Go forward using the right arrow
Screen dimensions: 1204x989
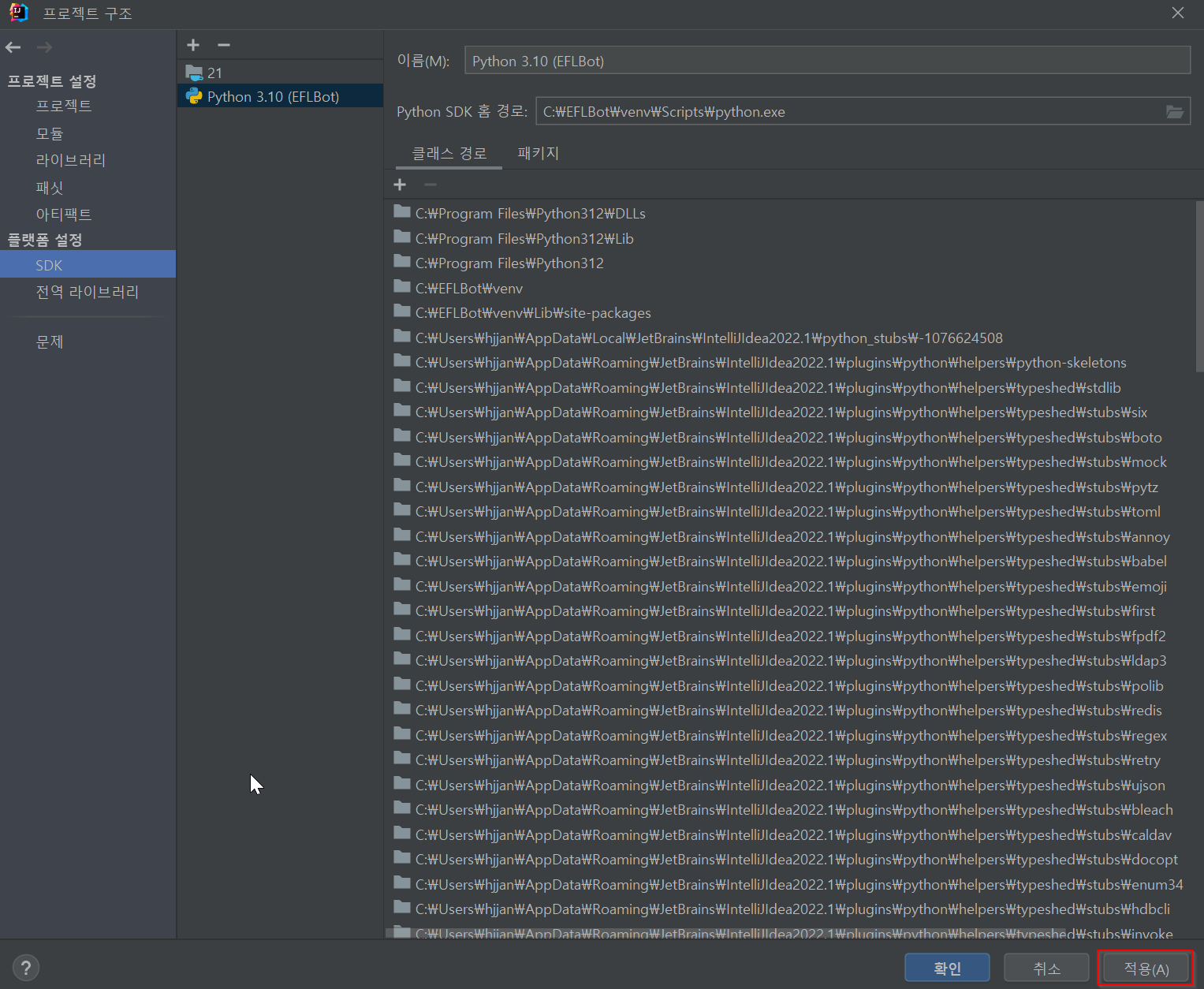(44, 47)
